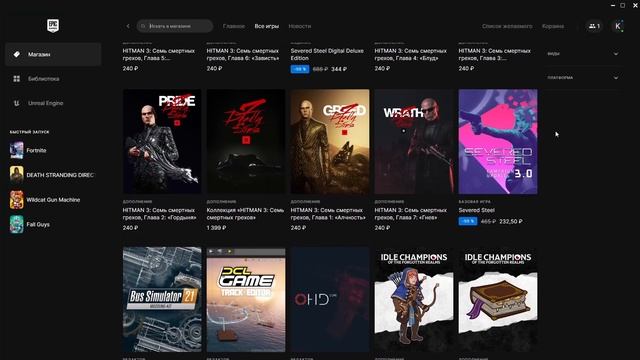This screenshot has width=640, height=360.
Task: Launch Fortnite from quick launch
Action: [x=53, y=150]
